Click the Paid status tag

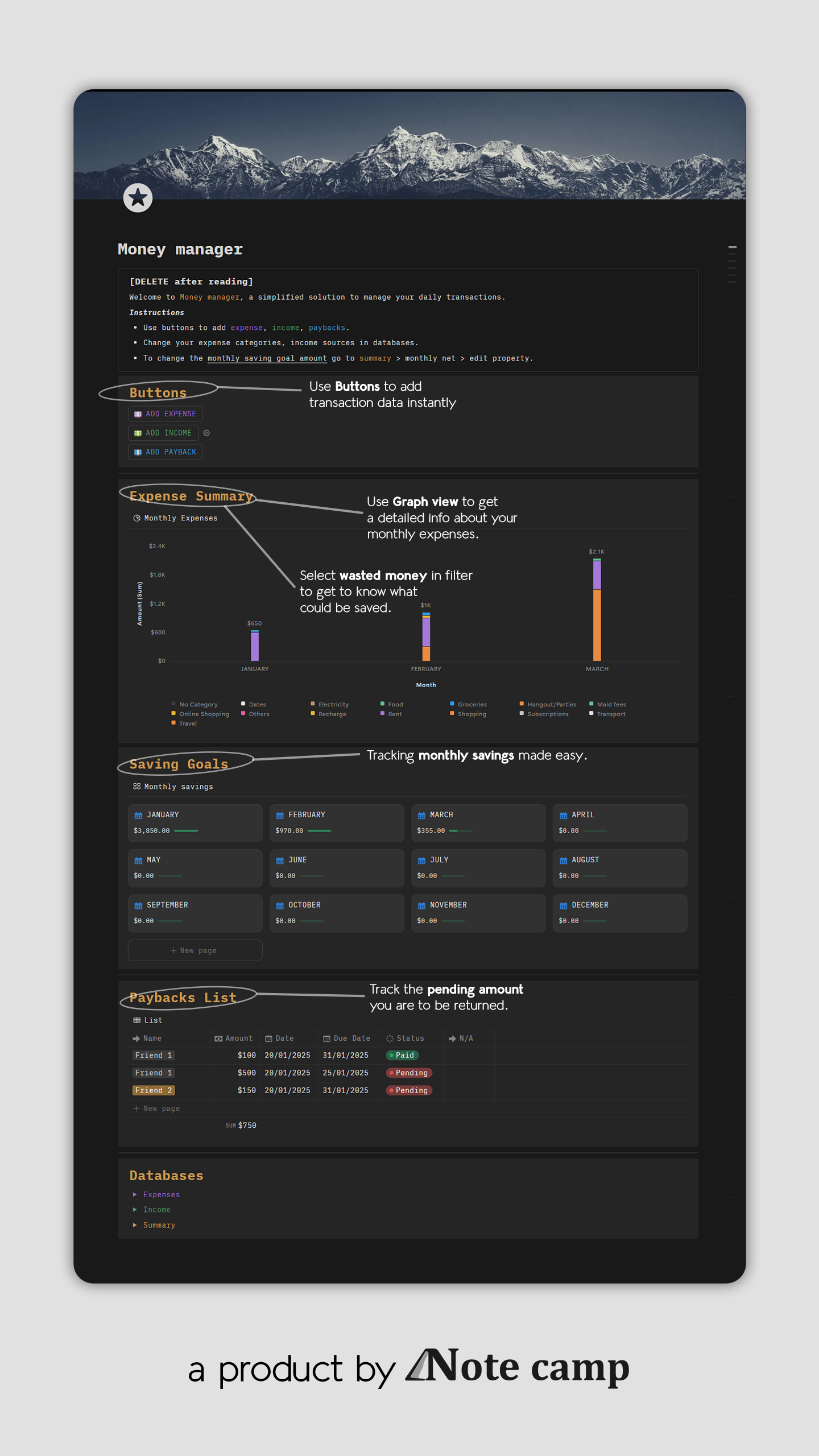point(402,1056)
